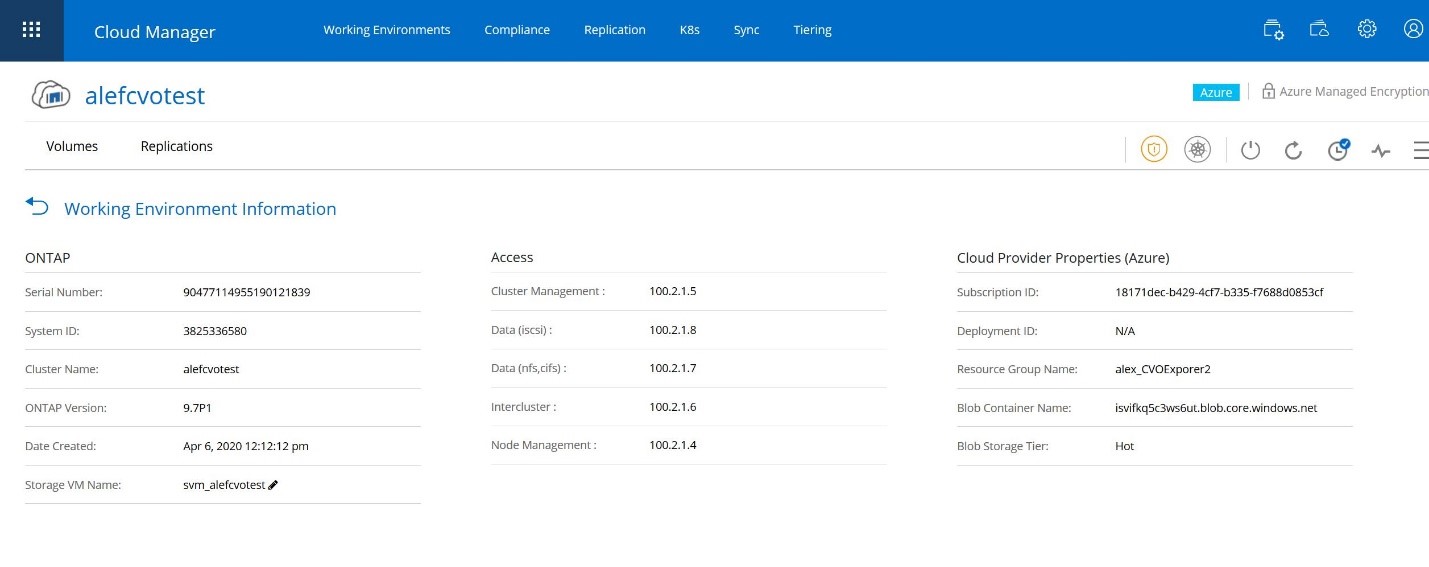Click the alefcvotest cloud environment icon
This screenshot has width=1429, height=567.
51,95
